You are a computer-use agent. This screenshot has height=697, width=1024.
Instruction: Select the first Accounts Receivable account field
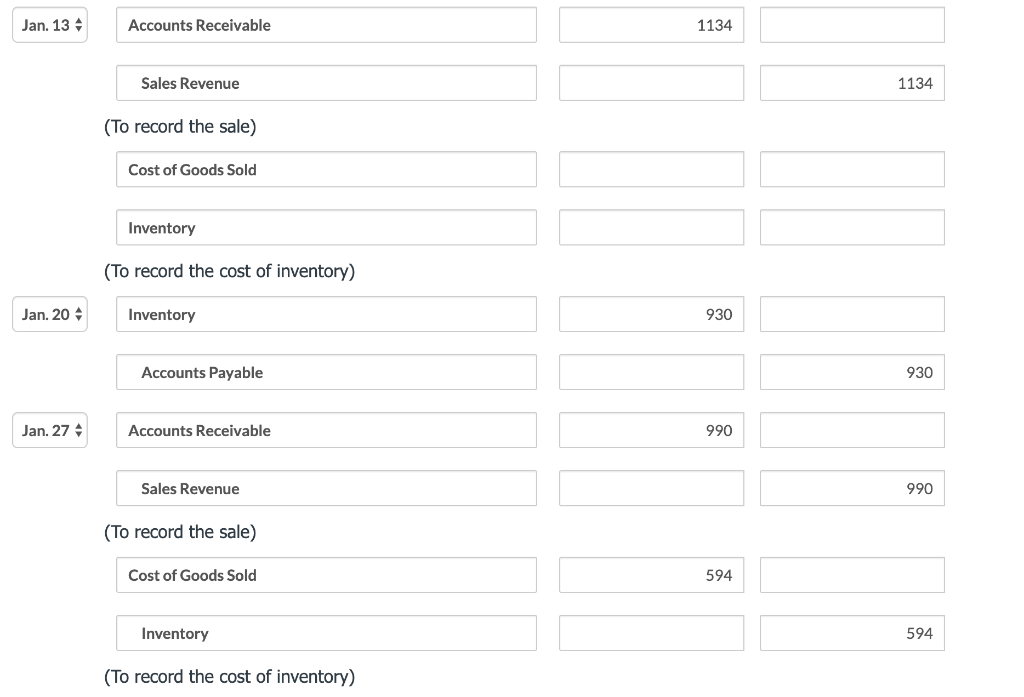point(327,25)
